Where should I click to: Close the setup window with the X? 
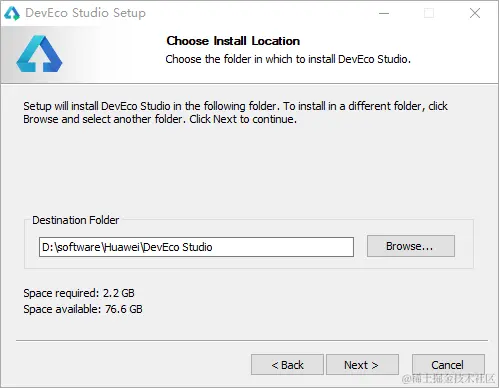click(475, 13)
